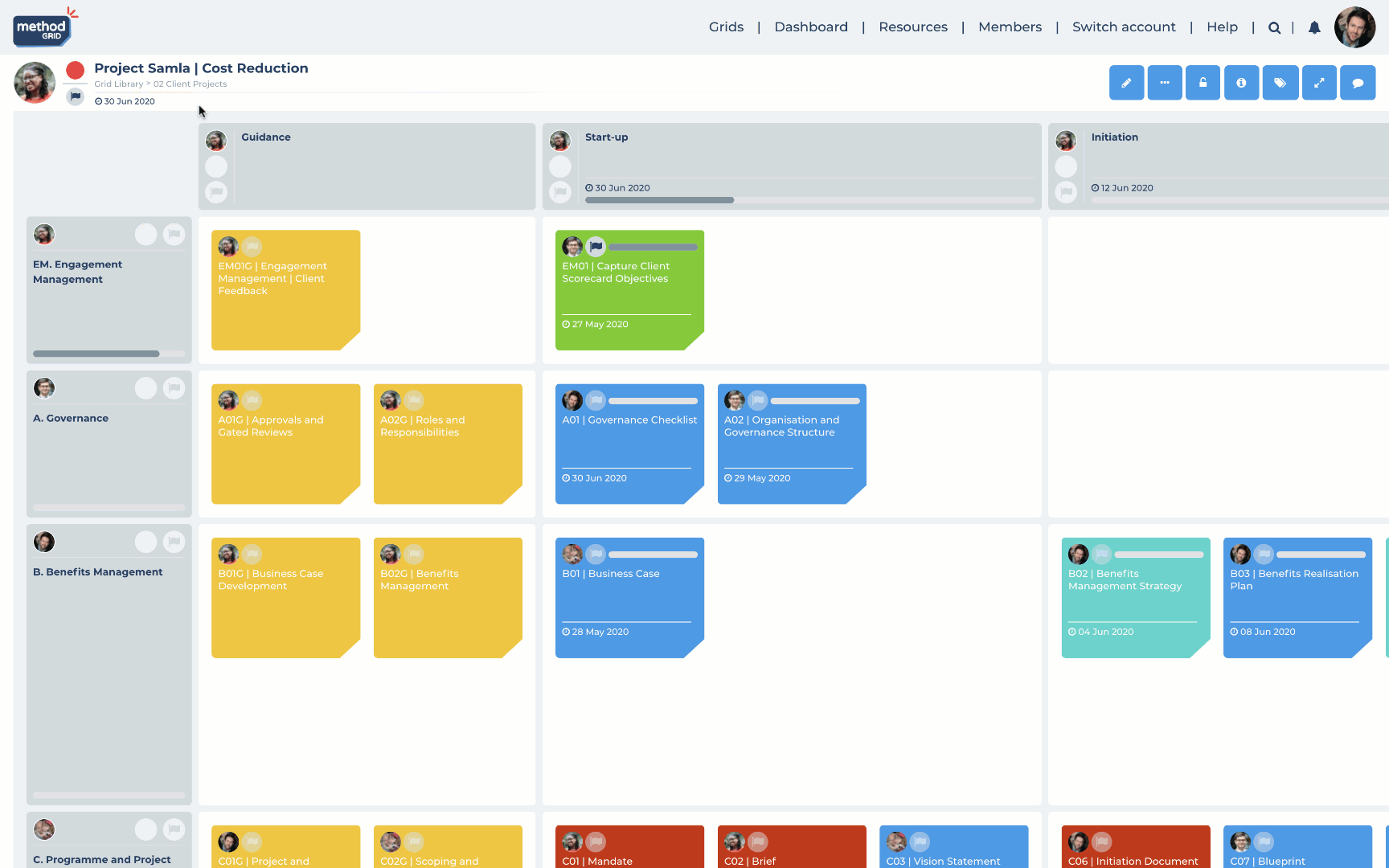
Task: Open the B01G Business Case Development card
Action: [x=285, y=598]
